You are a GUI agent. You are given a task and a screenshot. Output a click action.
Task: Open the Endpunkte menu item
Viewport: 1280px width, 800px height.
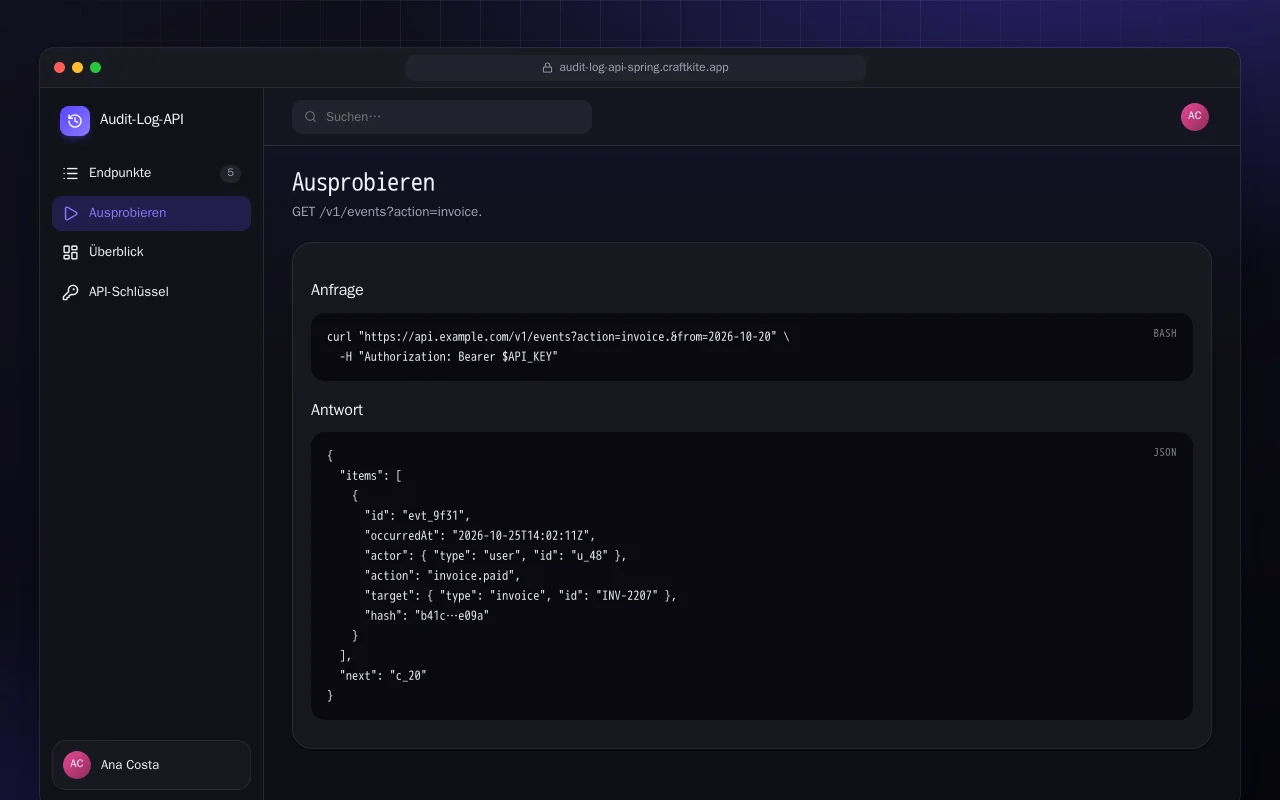tap(151, 173)
